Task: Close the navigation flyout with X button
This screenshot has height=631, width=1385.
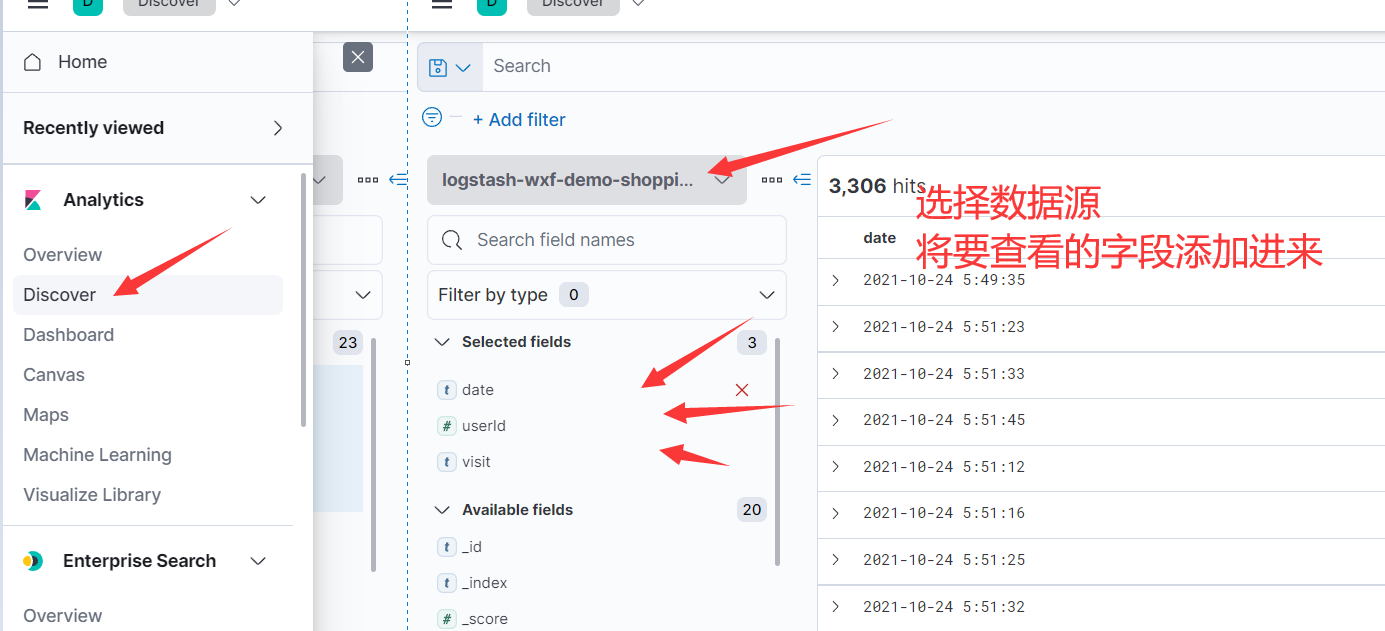Action: coord(358,57)
